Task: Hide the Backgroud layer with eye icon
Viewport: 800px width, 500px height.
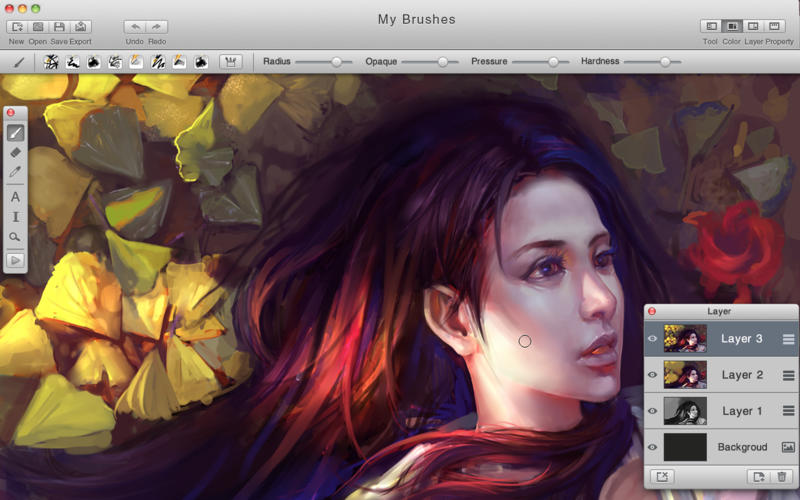Action: click(653, 447)
